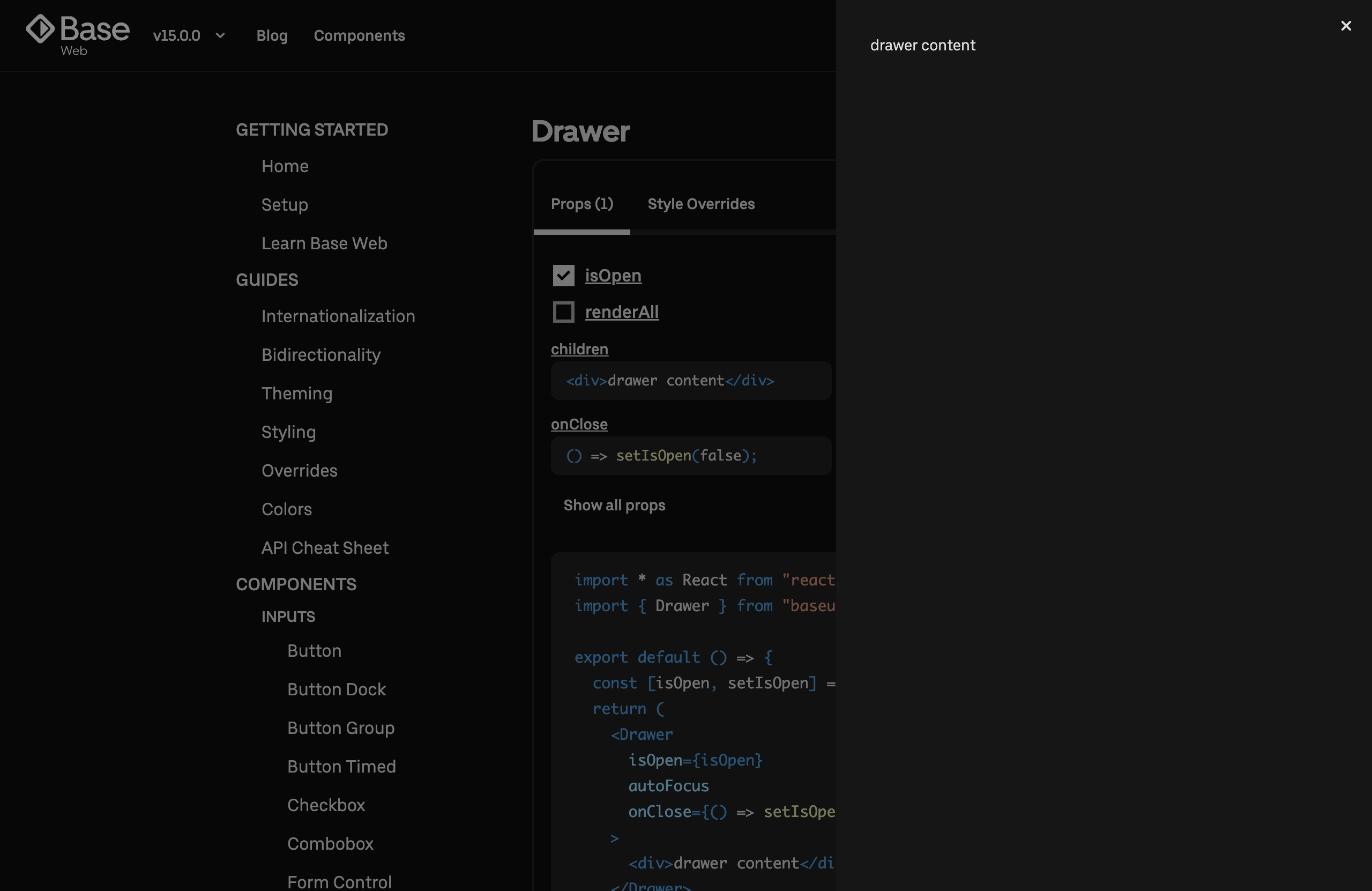Enable the renderAll checkbox
This screenshot has height=891, width=1372.
563,312
